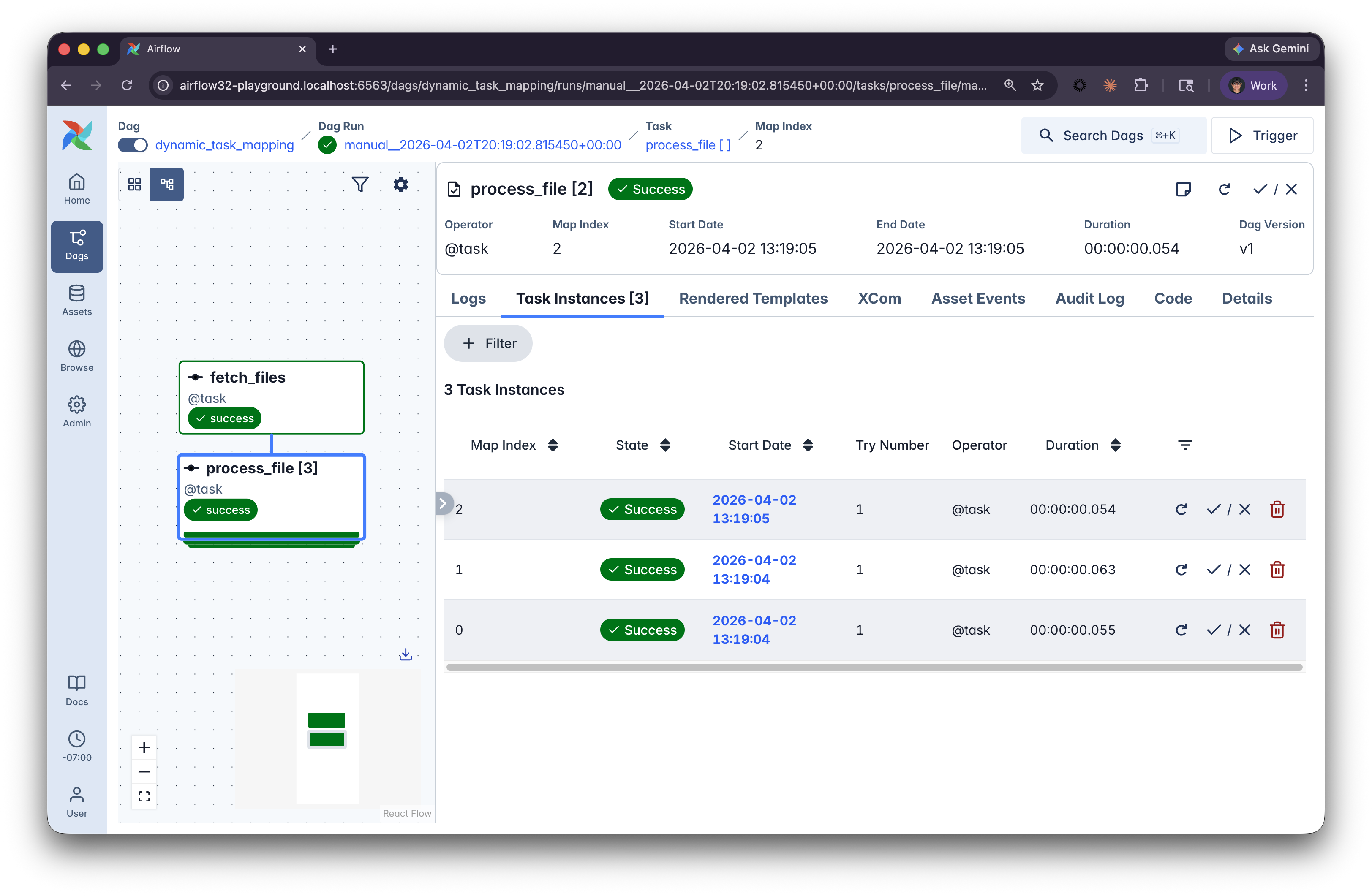Toggle dynamic_task_mapping dag pause switch
The width and height of the screenshot is (1372, 896).
pos(133,145)
